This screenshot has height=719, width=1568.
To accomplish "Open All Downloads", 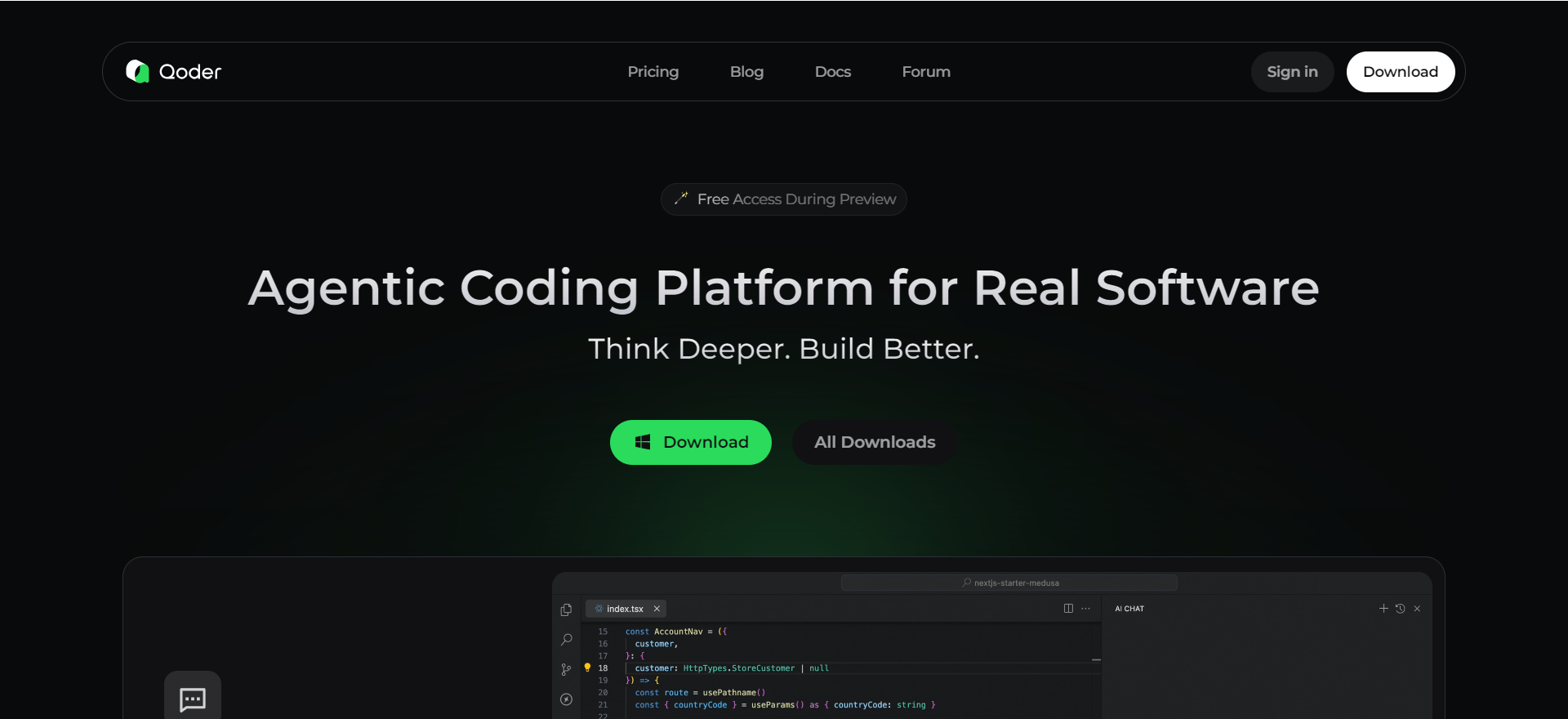I will tap(875, 442).
